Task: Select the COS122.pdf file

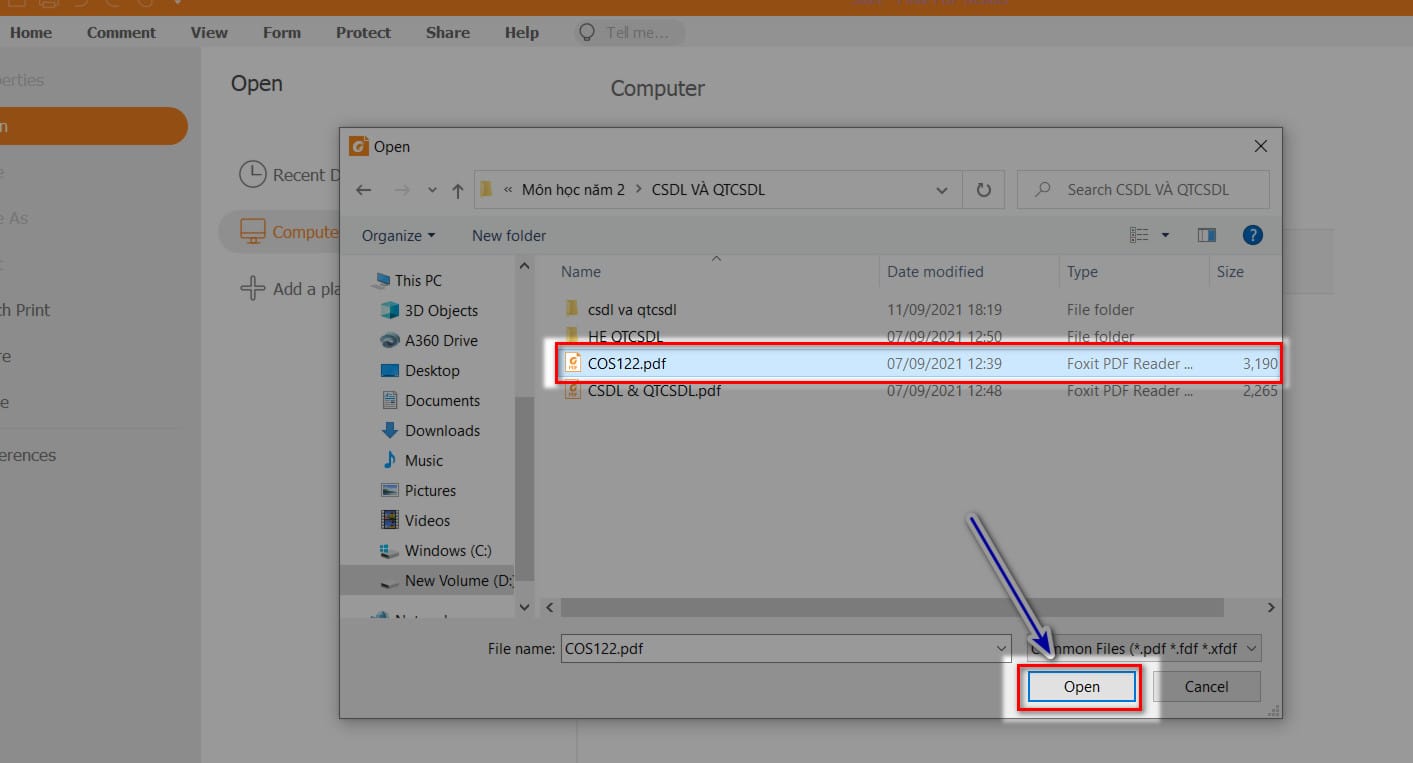Action: coord(919,364)
